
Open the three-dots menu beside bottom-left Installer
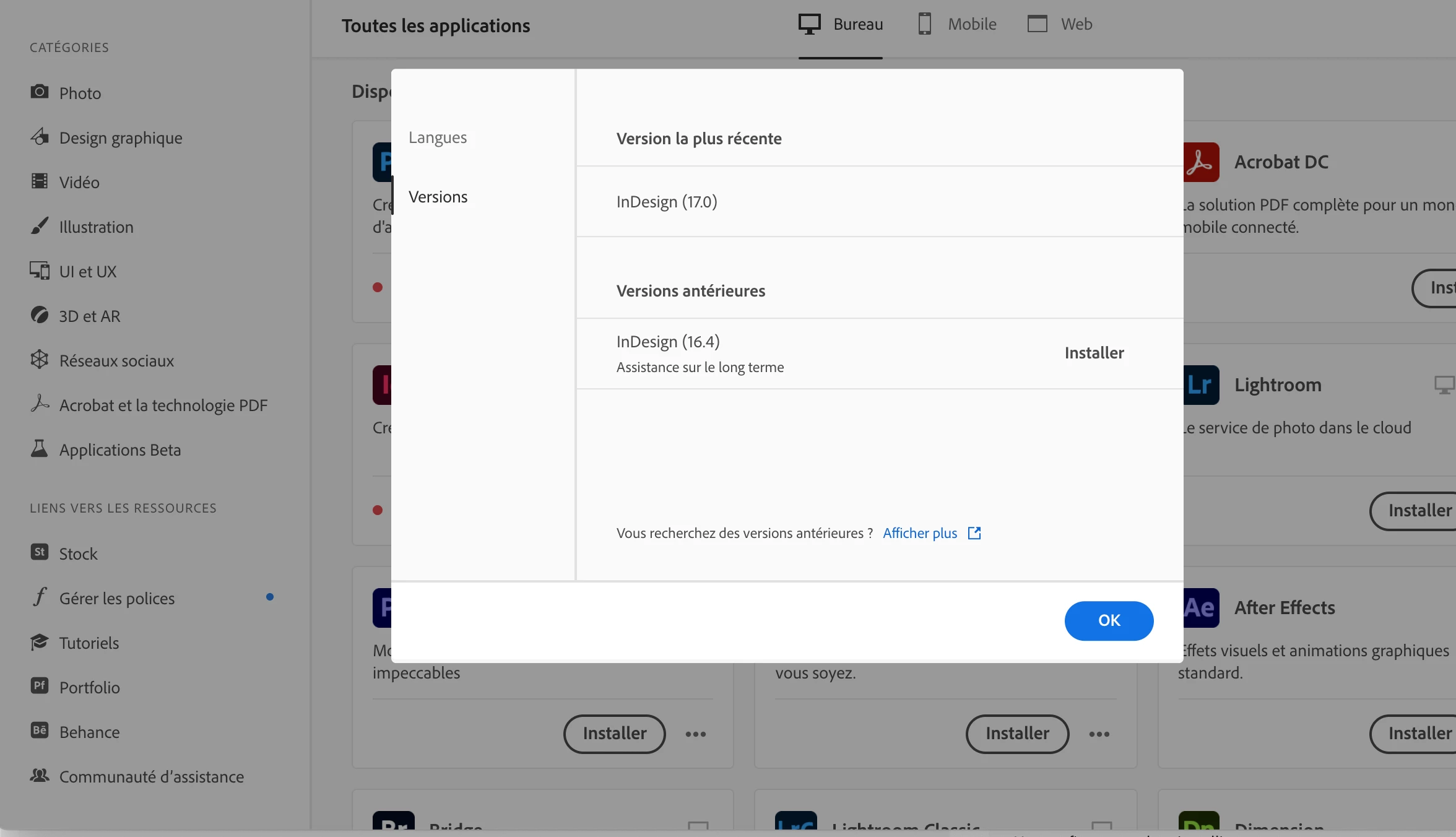pos(696,734)
